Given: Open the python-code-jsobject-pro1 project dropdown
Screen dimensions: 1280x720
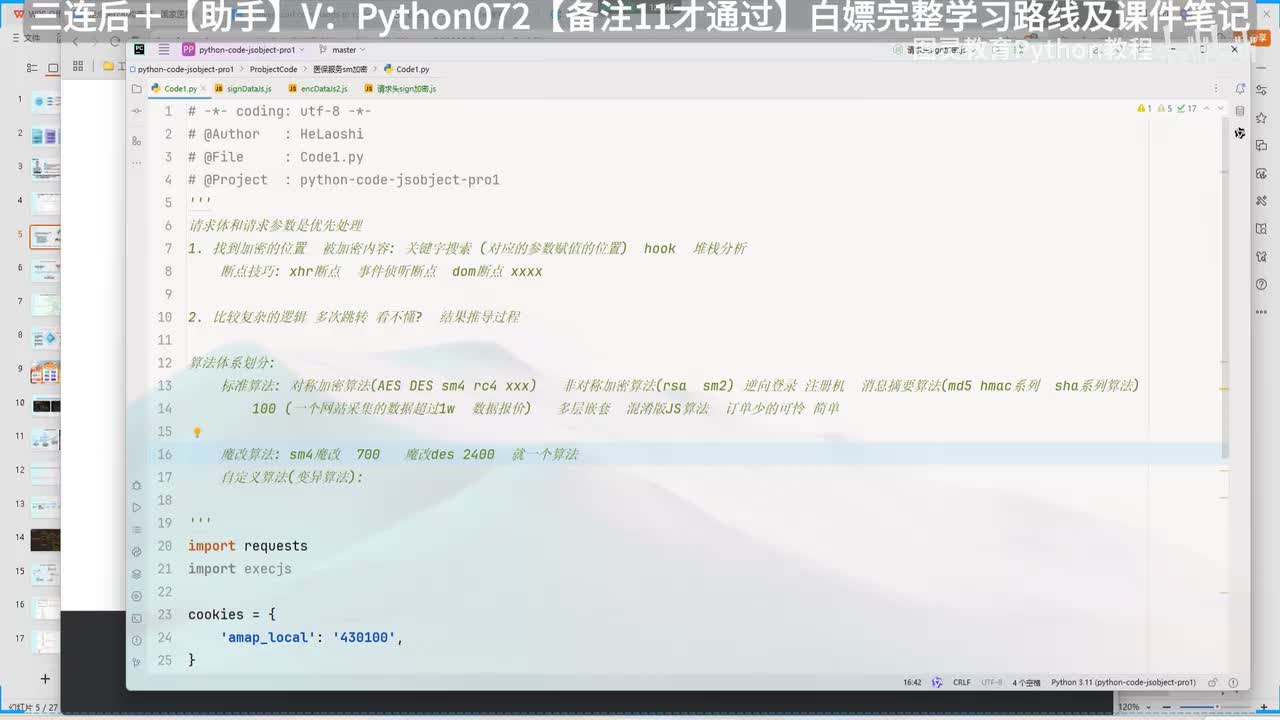Looking at the screenshot, I should (245, 49).
